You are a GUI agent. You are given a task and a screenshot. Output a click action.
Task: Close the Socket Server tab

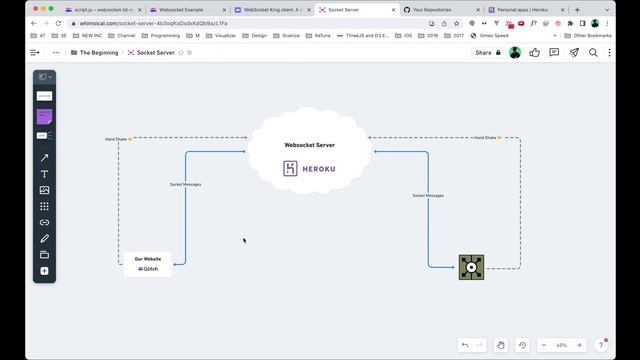pos(393,10)
